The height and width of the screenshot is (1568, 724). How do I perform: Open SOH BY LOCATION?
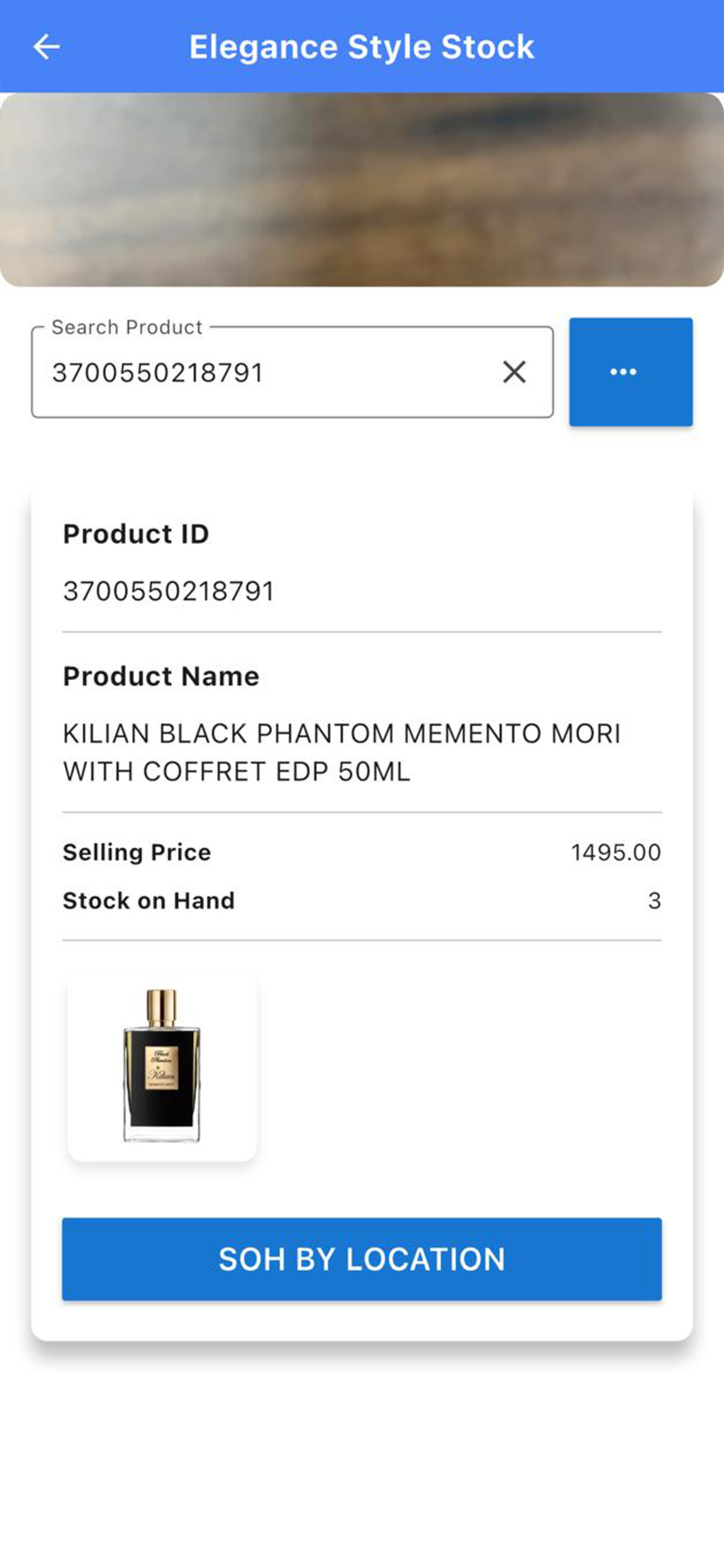pos(362,1259)
